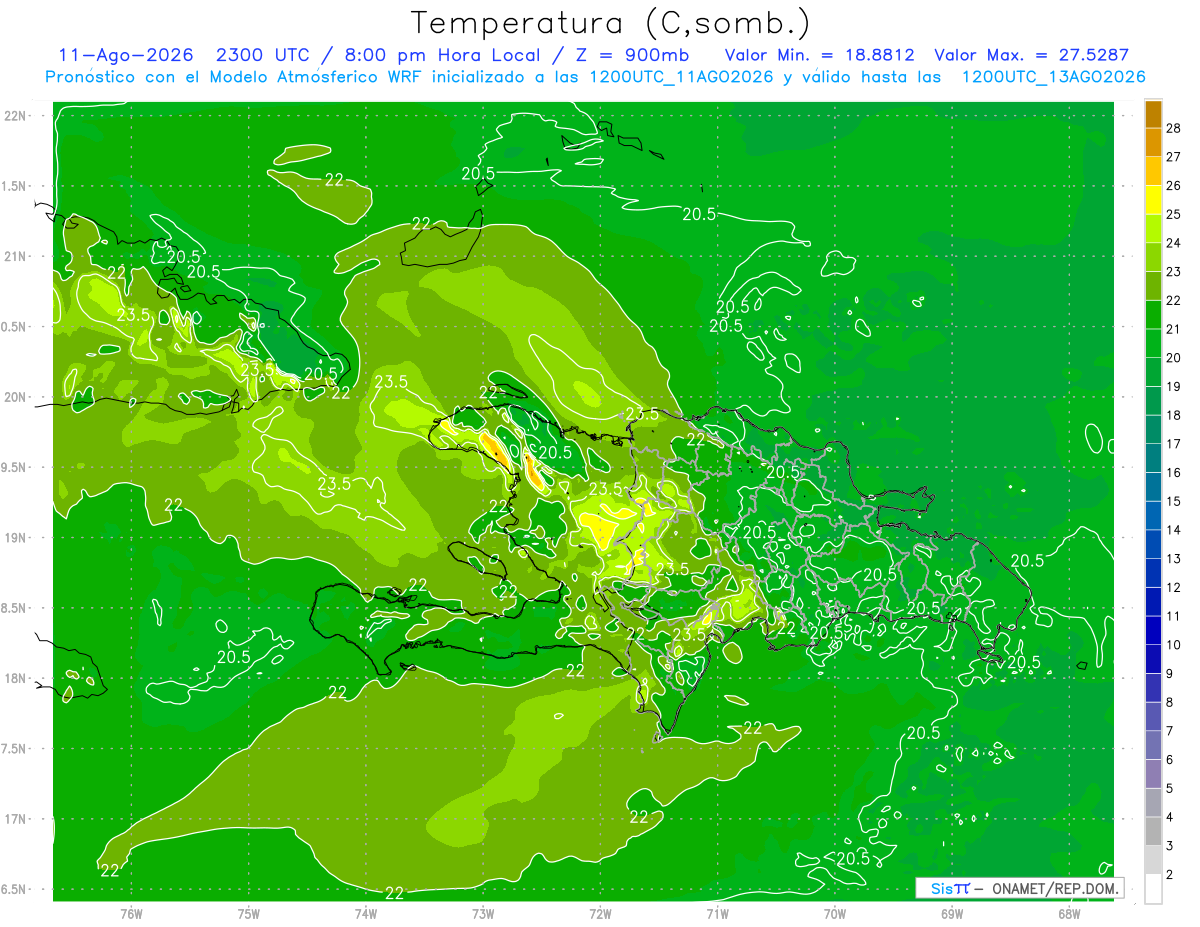Screen dimensions: 1200x927
Task: Click the "73W" longitude axis label
Action: (x=483, y=914)
